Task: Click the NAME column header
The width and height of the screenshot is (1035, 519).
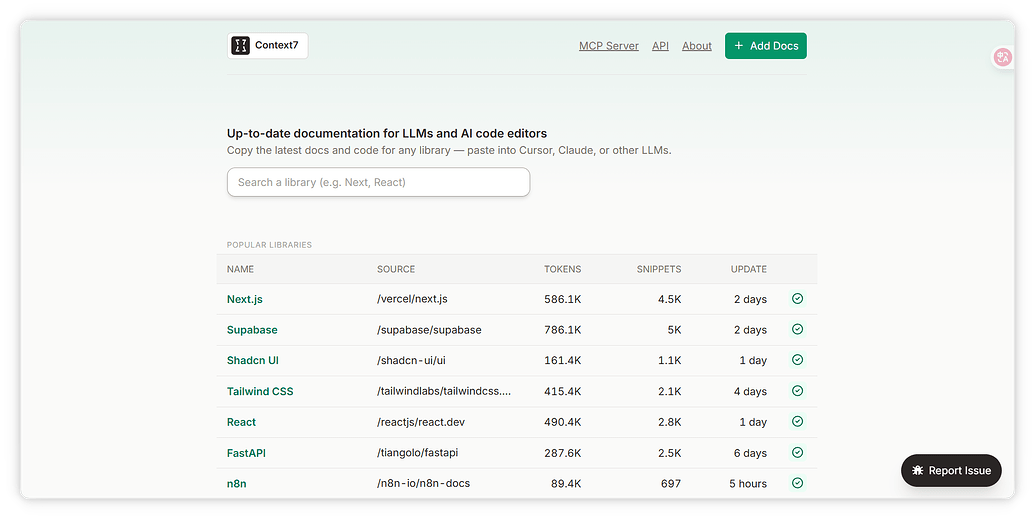Action: tap(240, 269)
